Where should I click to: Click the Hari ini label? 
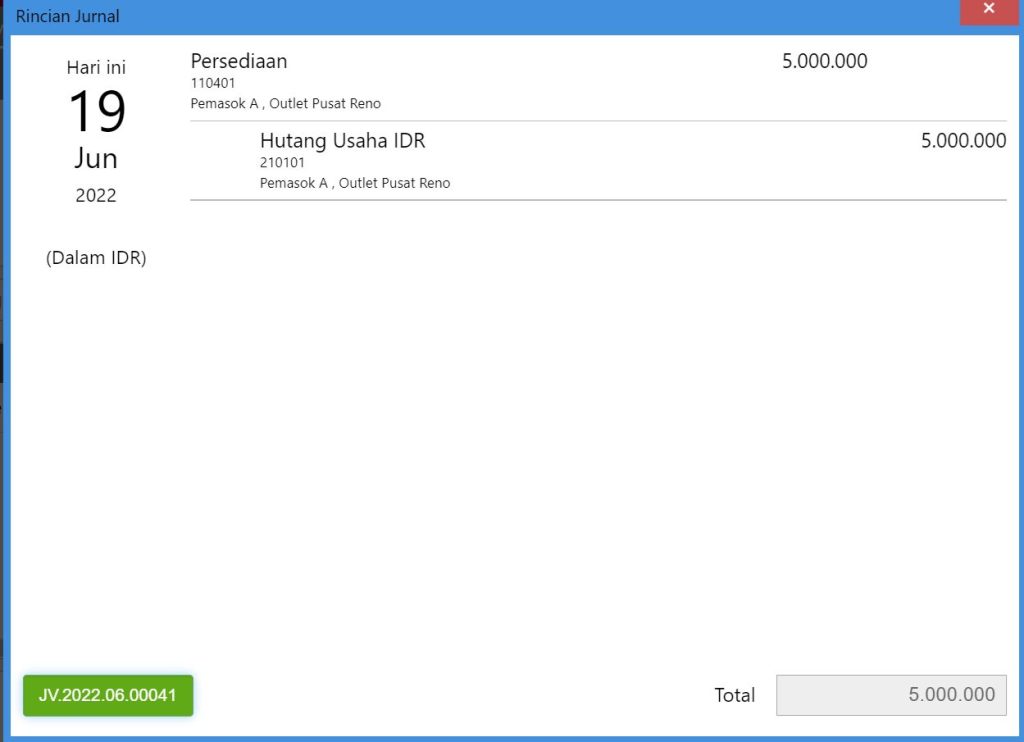click(96, 68)
